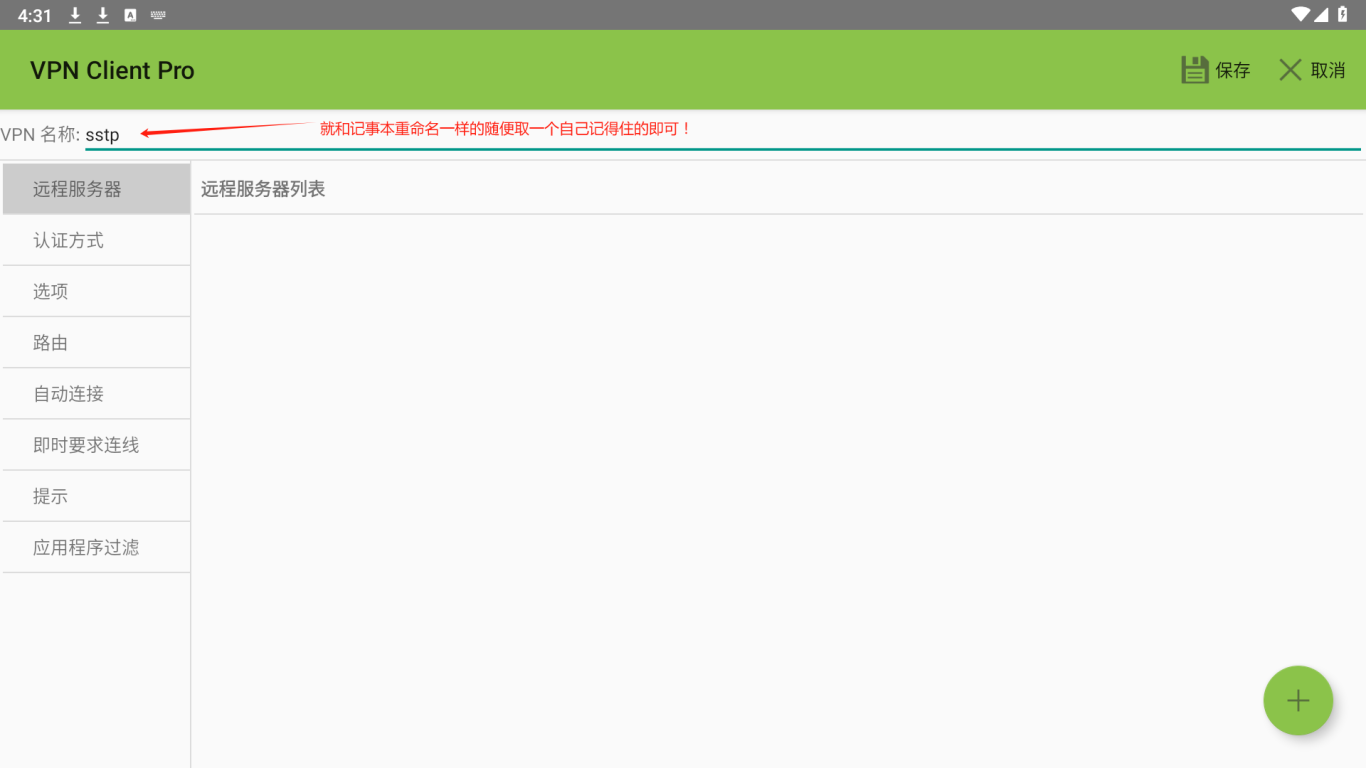Tap the boxed letter A status icon
This screenshot has height=768, width=1366.
point(130,15)
